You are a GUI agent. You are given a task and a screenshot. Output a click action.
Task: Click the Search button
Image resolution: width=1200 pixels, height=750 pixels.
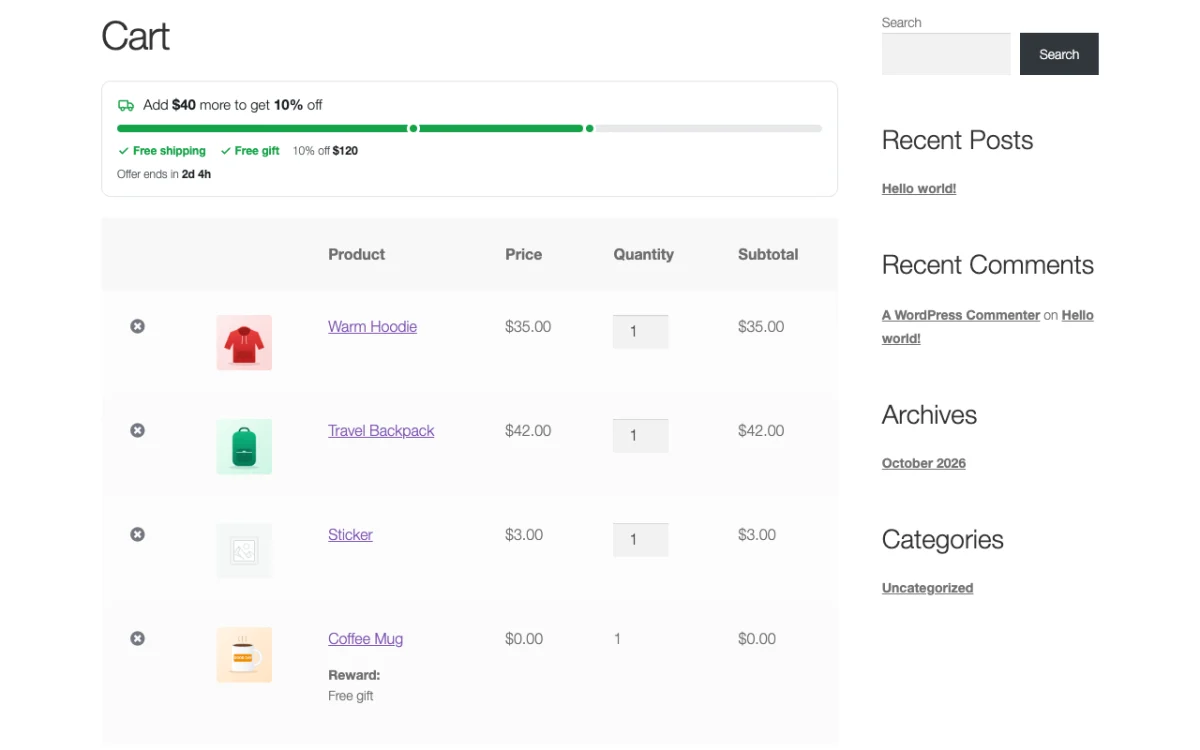1059,54
